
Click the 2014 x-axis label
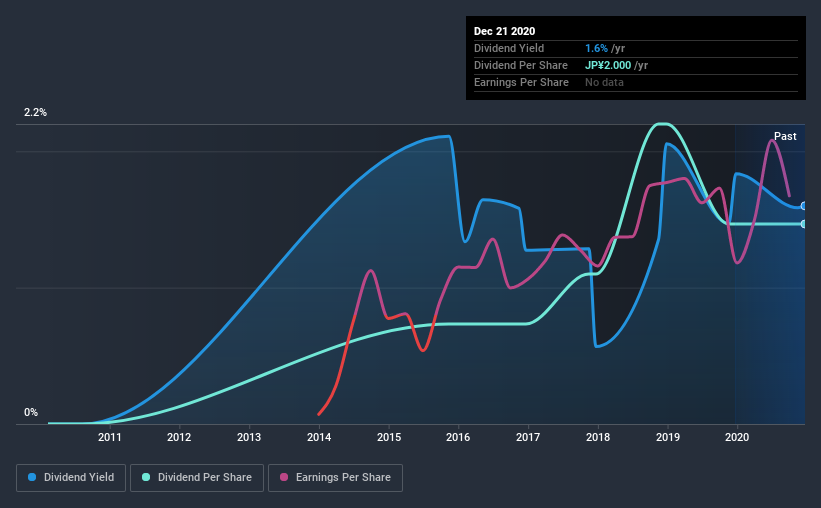click(x=319, y=437)
